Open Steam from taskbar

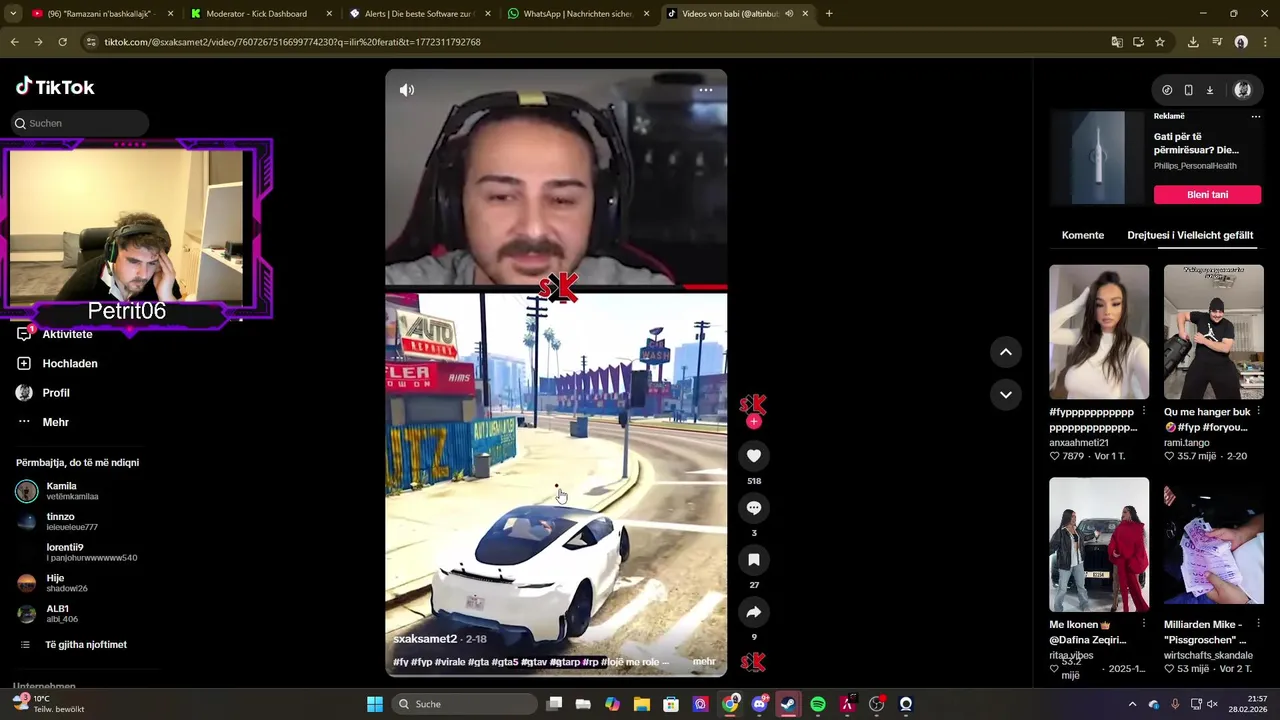coord(789,704)
